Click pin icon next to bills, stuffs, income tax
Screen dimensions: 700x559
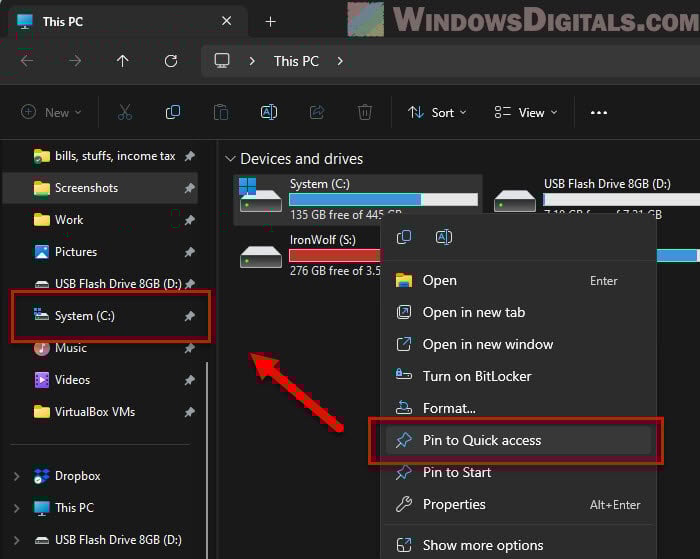point(190,156)
